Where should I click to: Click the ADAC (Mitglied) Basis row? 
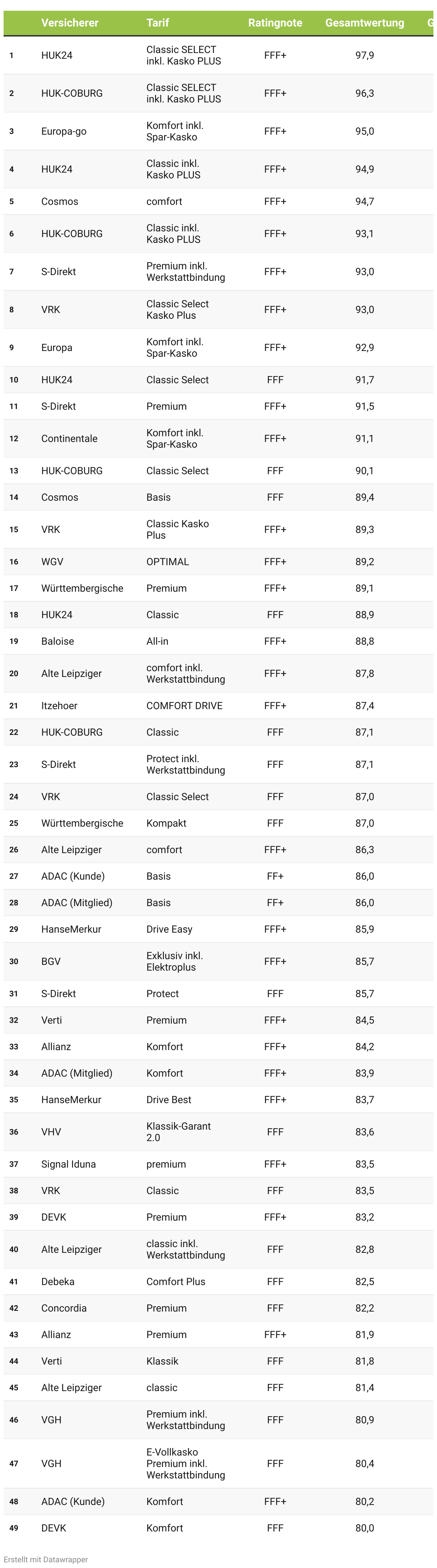click(218, 903)
